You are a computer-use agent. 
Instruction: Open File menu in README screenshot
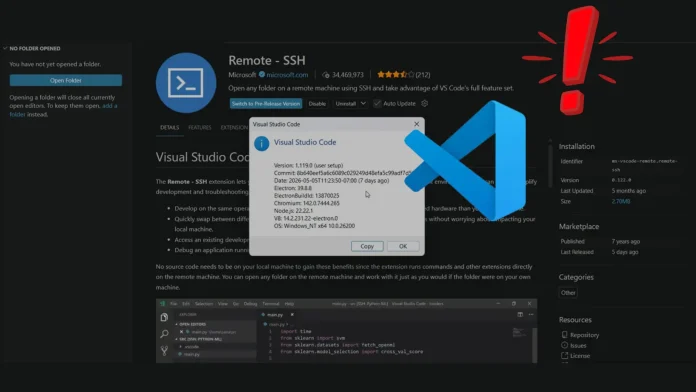(174, 304)
